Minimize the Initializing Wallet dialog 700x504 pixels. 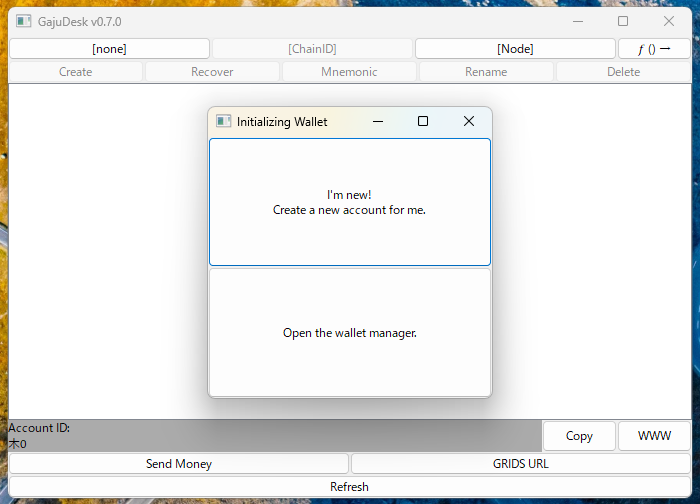tap(378, 121)
